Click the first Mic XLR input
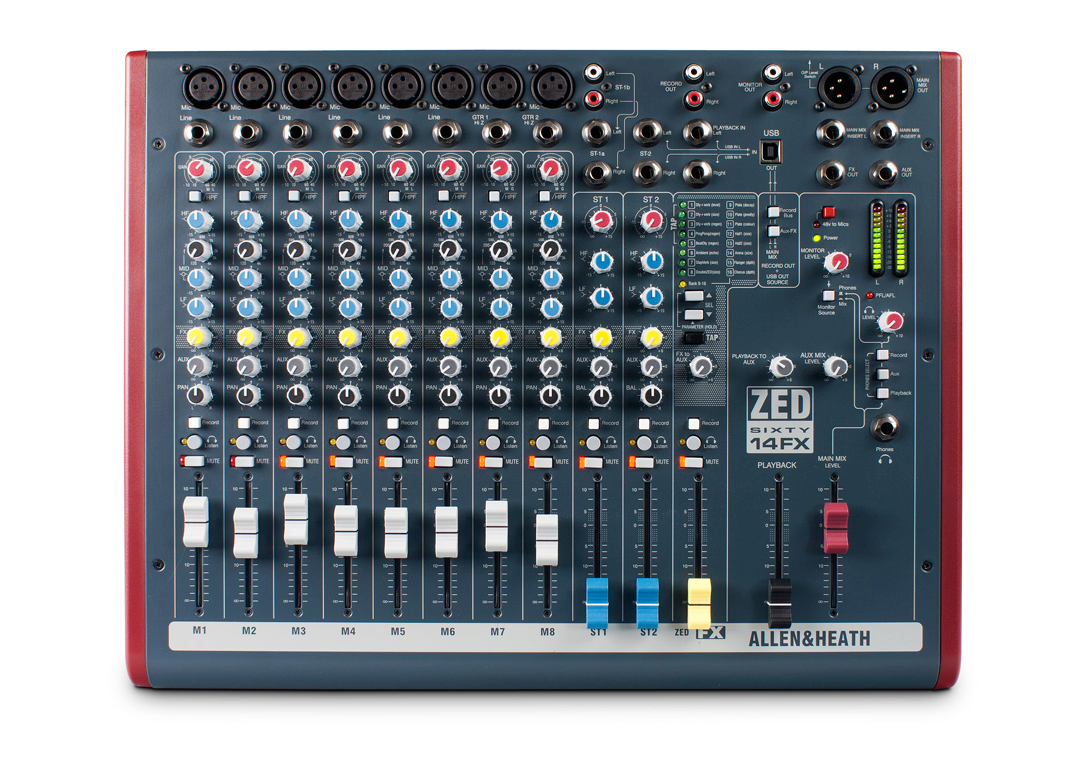The image size is (1089, 762). 204,87
